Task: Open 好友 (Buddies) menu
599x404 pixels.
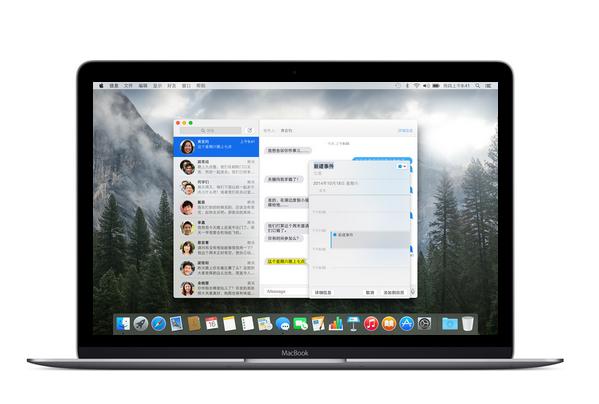Action: (x=172, y=86)
